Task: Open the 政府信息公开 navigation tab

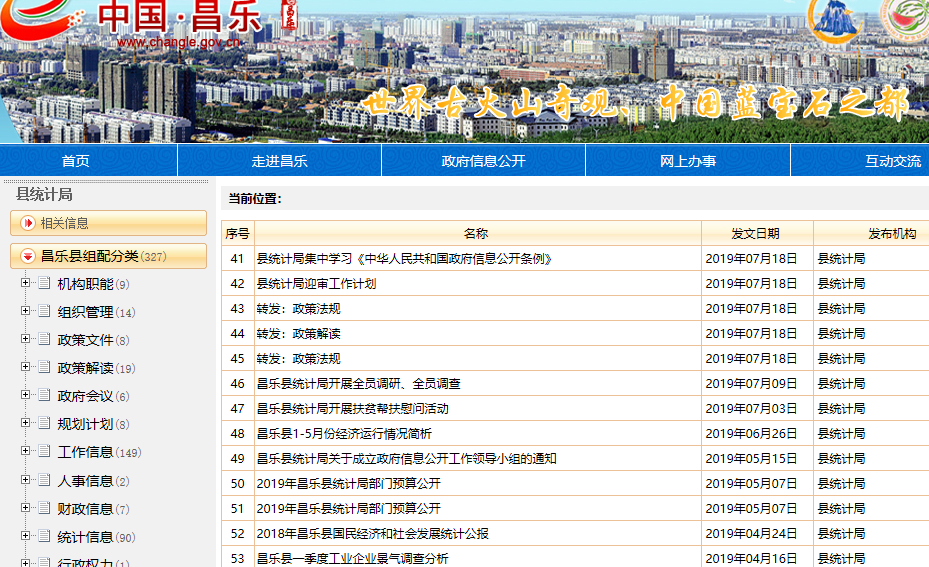Action: 483,161
